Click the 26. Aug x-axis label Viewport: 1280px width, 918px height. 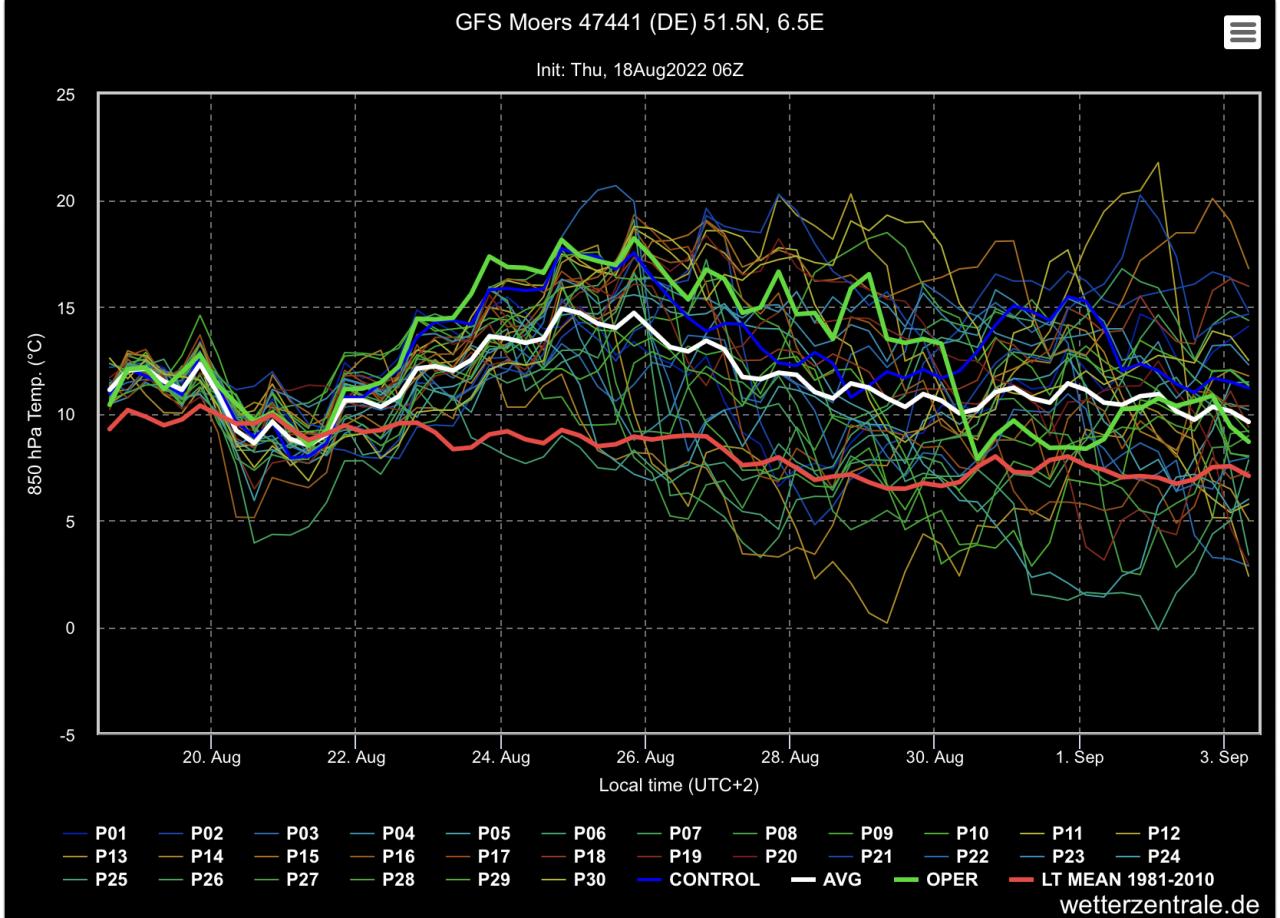point(645,758)
